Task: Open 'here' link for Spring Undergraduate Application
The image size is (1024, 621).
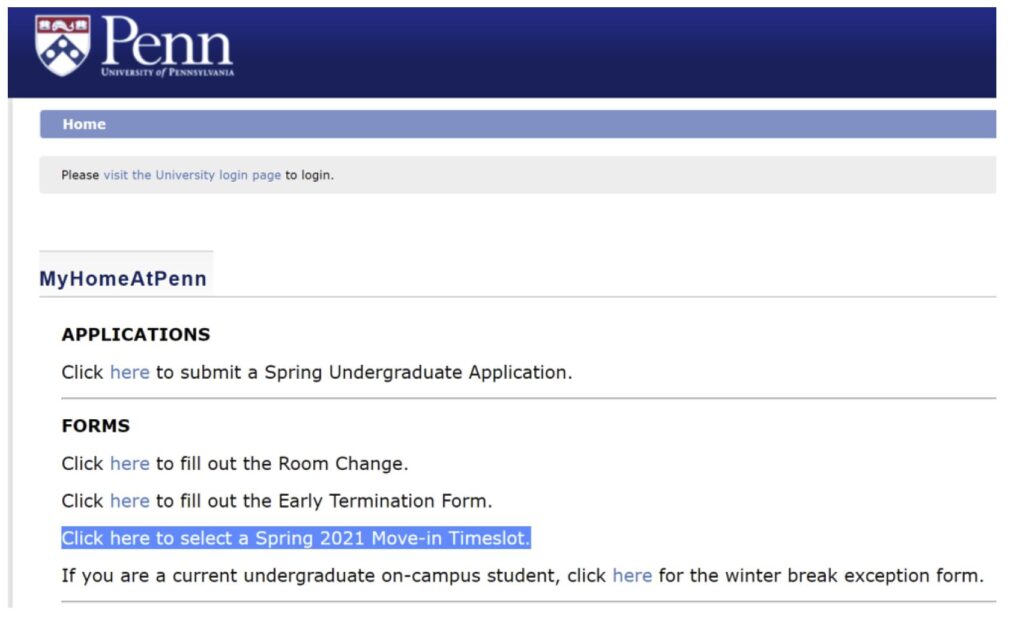Action: coord(129,372)
